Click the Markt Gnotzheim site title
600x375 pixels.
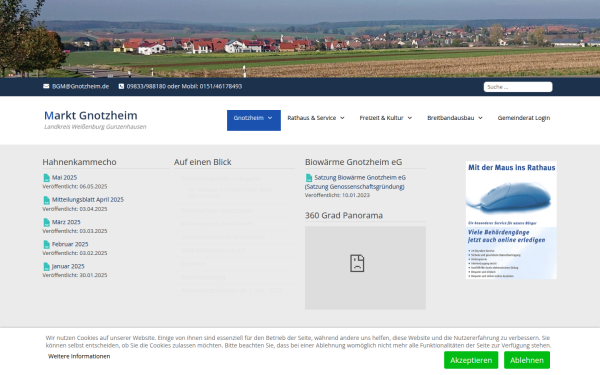pyautogui.click(x=91, y=115)
